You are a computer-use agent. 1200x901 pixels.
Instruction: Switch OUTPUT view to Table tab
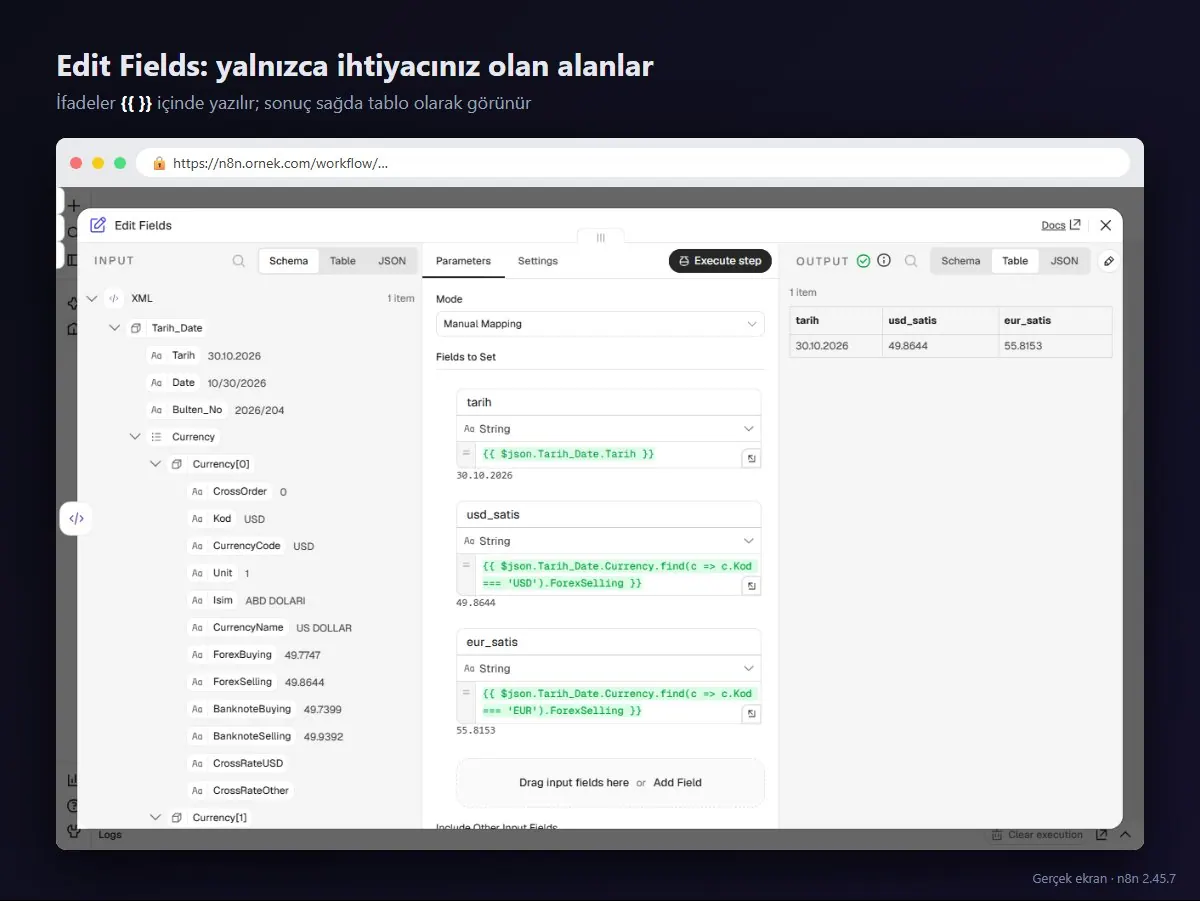(1015, 261)
